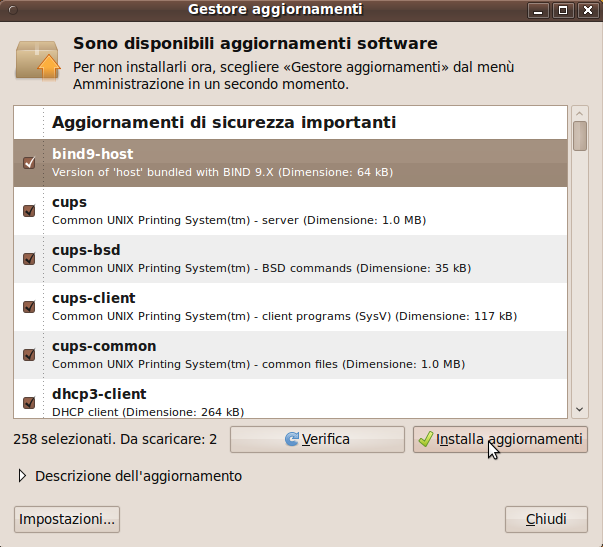Click the window menu dot in title bar

pyautogui.click(x=13, y=10)
